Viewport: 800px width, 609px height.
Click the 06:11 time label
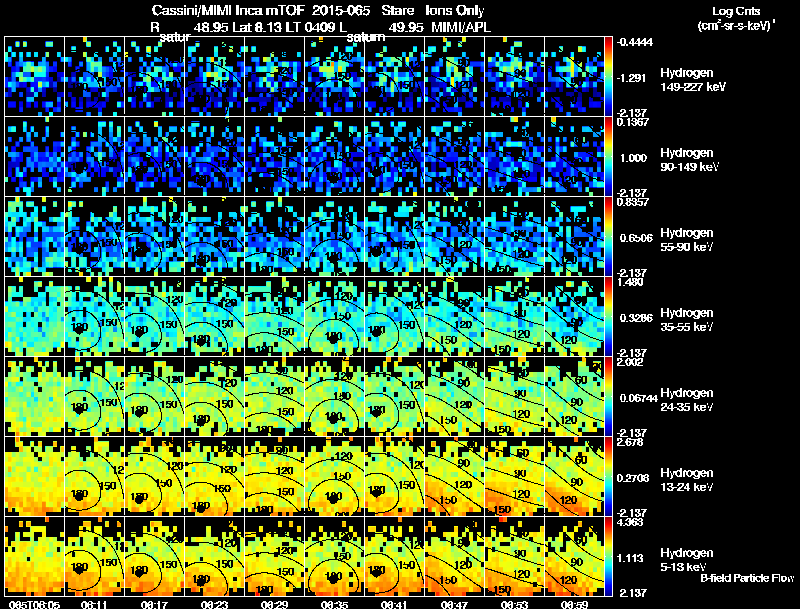pos(95,604)
